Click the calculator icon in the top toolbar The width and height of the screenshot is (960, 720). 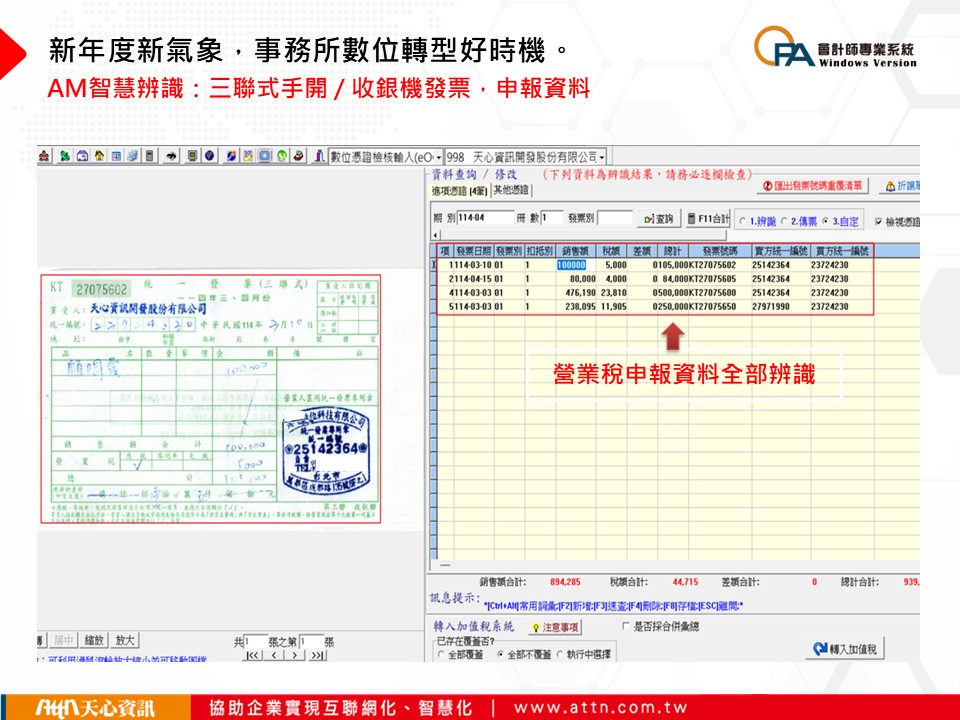(150, 156)
